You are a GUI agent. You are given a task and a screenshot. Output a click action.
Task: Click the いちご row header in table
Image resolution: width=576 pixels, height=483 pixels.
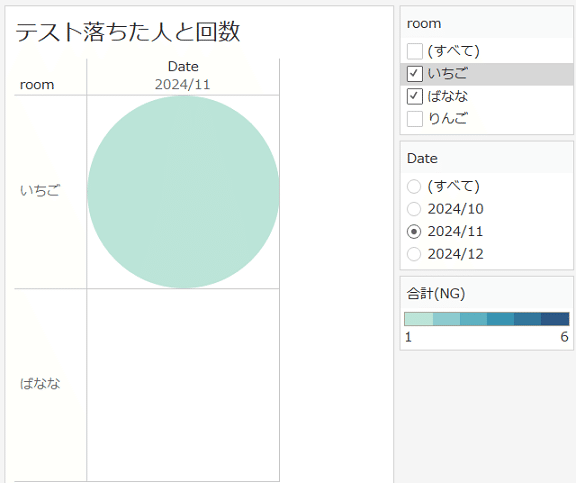[x=40, y=191]
